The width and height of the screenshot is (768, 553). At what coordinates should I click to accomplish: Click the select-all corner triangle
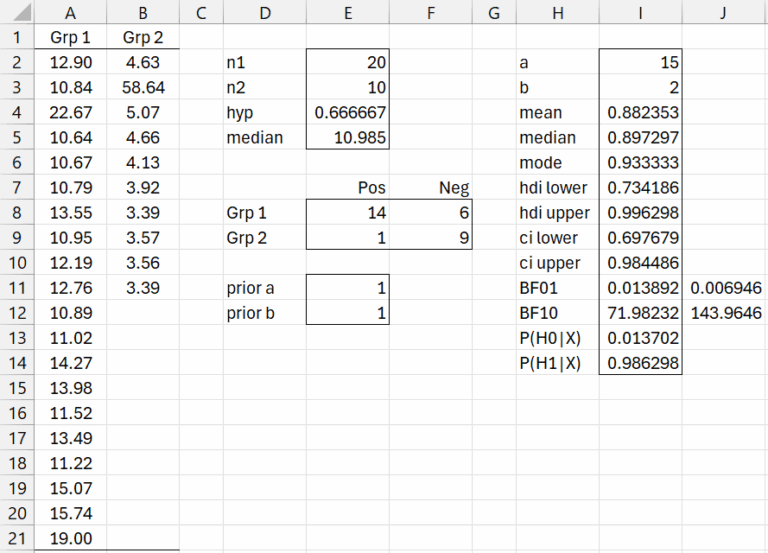click(22, 13)
